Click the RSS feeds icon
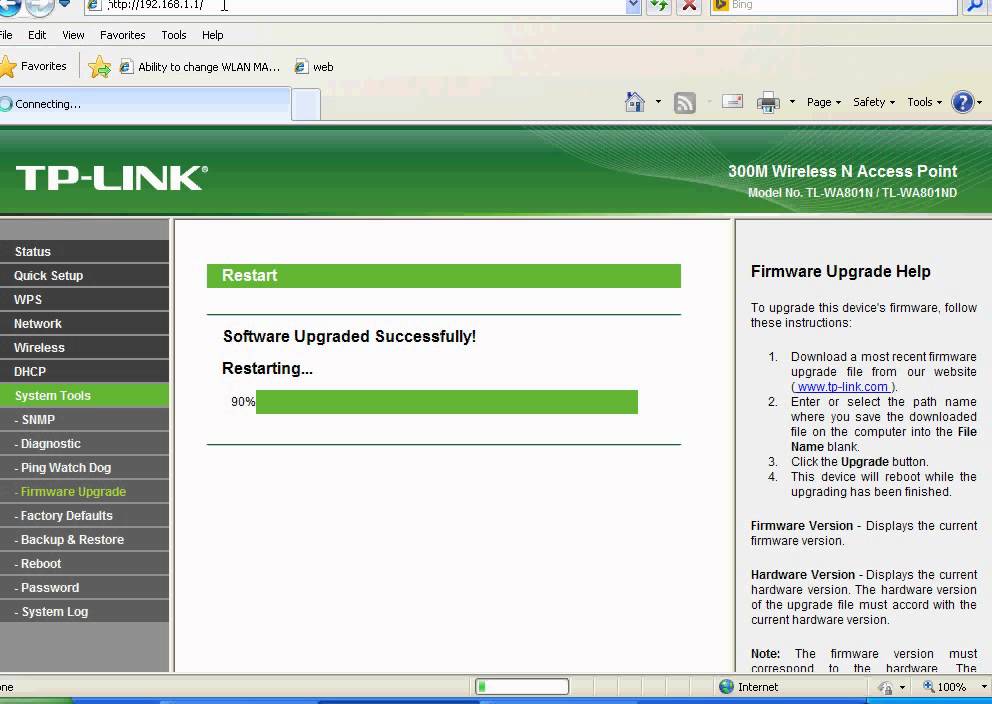The height and width of the screenshot is (704, 992). pyautogui.click(x=685, y=102)
